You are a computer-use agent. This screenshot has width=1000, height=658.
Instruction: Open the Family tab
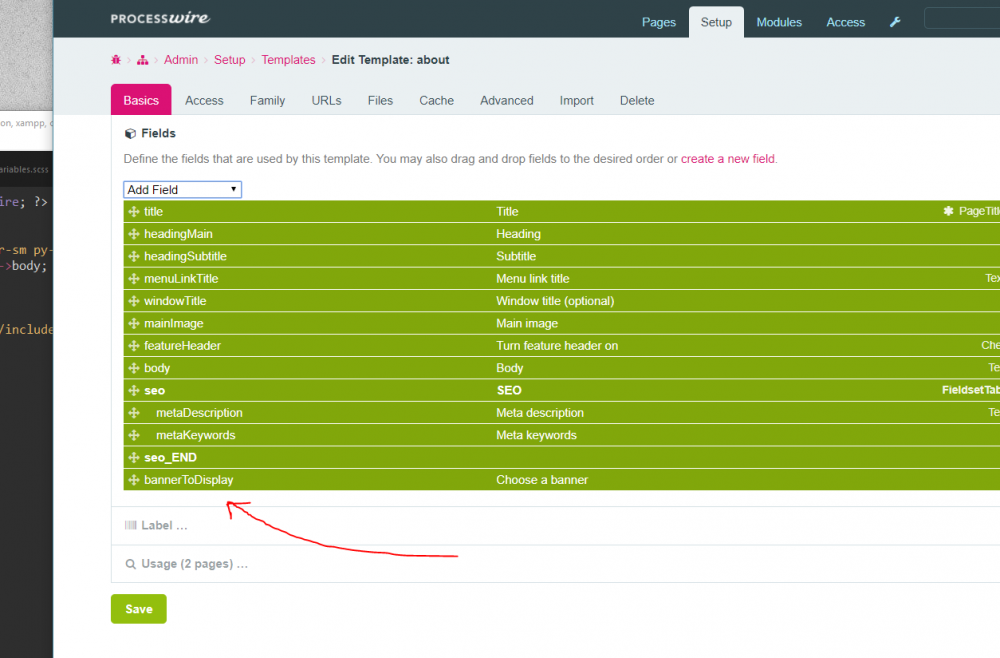267,101
